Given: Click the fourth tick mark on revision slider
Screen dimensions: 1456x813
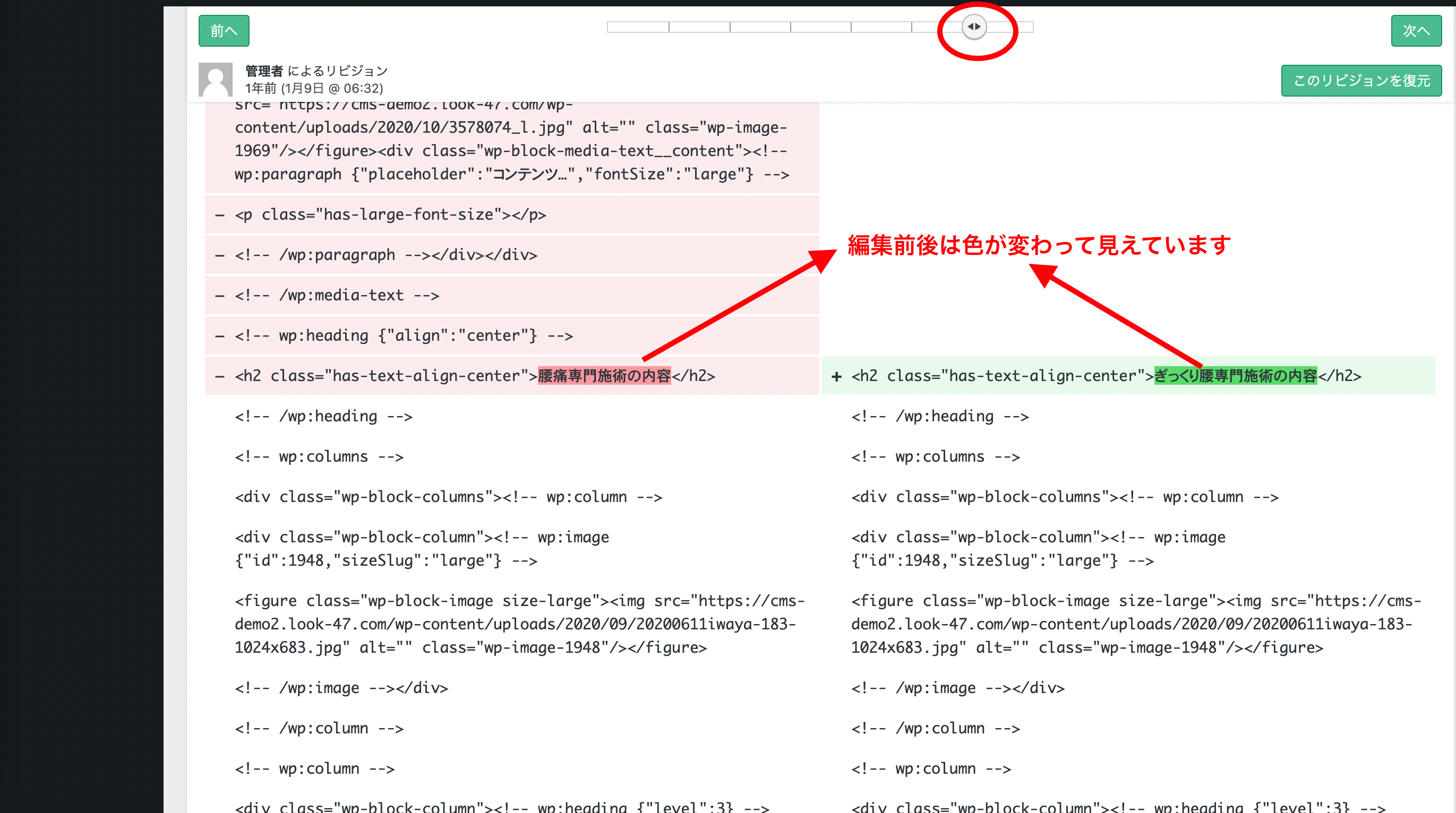Looking at the screenshot, I should coord(851,27).
